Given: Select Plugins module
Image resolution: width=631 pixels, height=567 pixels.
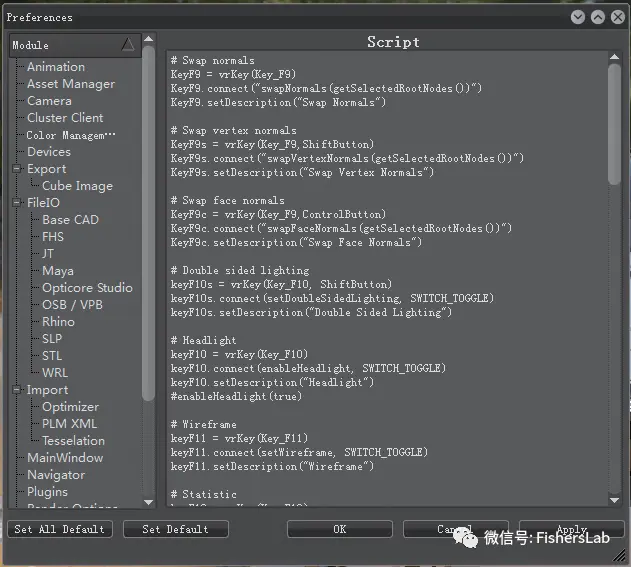Looking at the screenshot, I should pos(47,491).
